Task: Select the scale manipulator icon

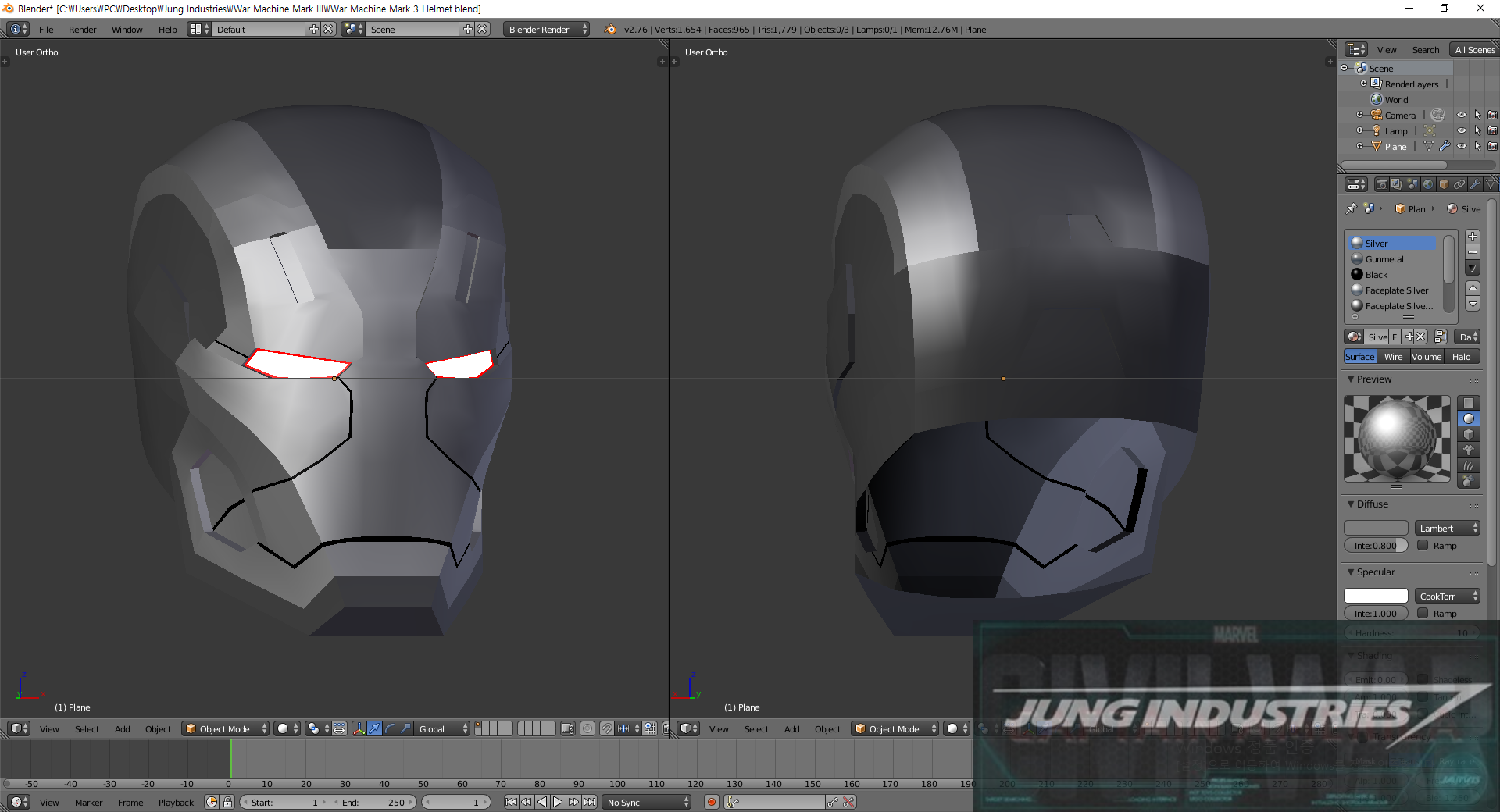Action: coord(405,728)
